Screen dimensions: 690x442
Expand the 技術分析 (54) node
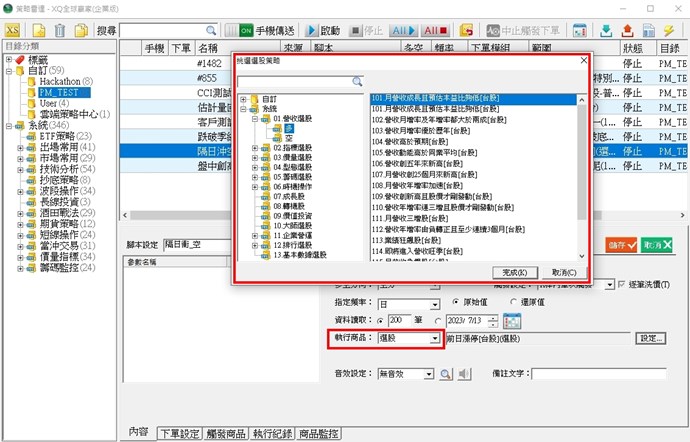pyautogui.click(x=20, y=170)
